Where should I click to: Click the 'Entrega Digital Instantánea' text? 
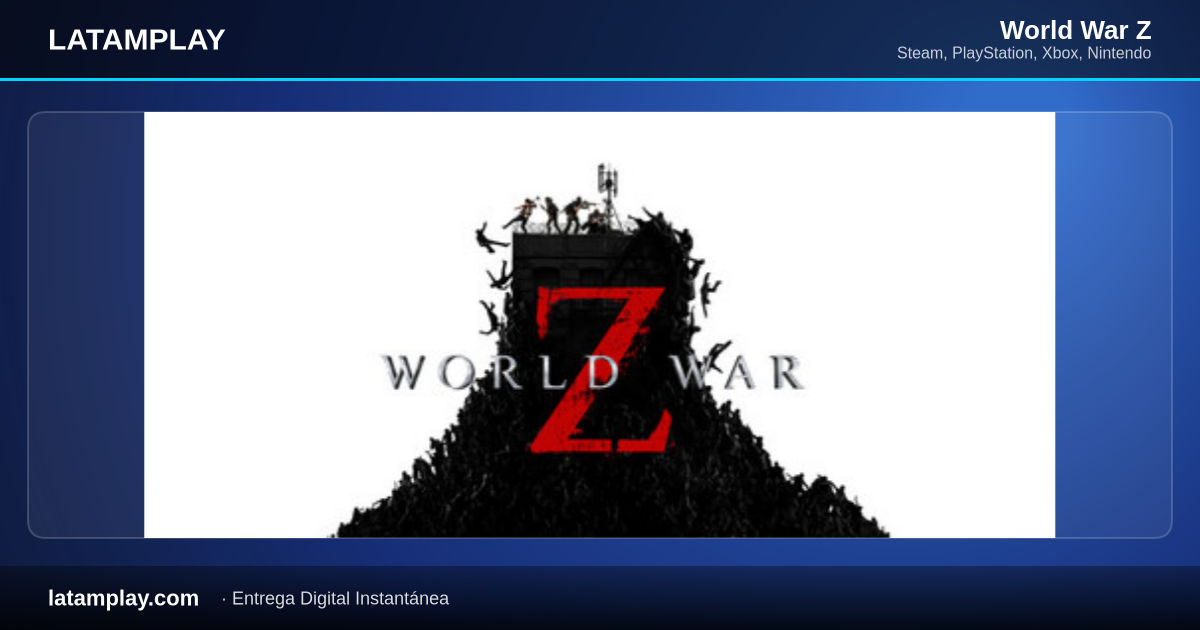pos(340,598)
